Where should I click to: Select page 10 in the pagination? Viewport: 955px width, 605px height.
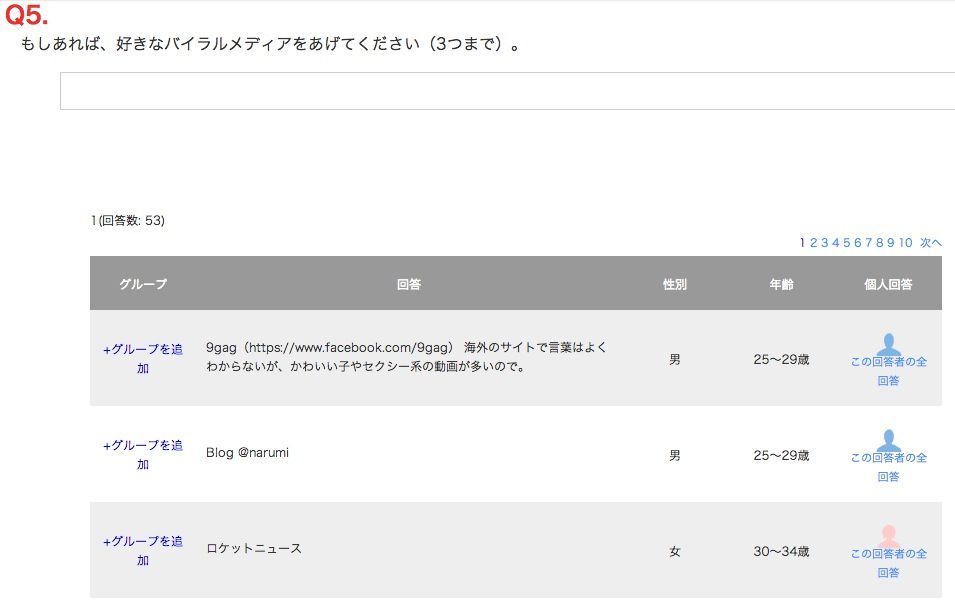(905, 243)
